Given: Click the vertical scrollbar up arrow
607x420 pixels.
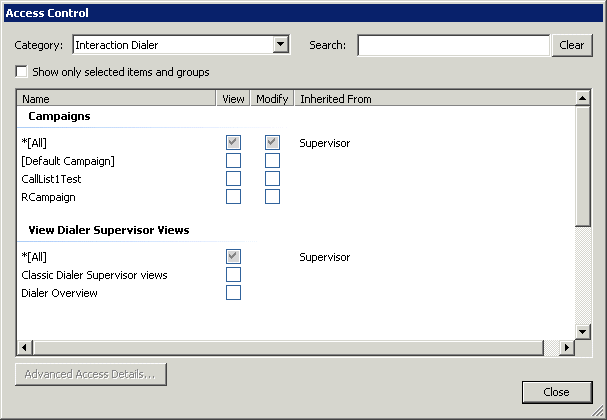Looking at the screenshot, I should coord(582,98).
